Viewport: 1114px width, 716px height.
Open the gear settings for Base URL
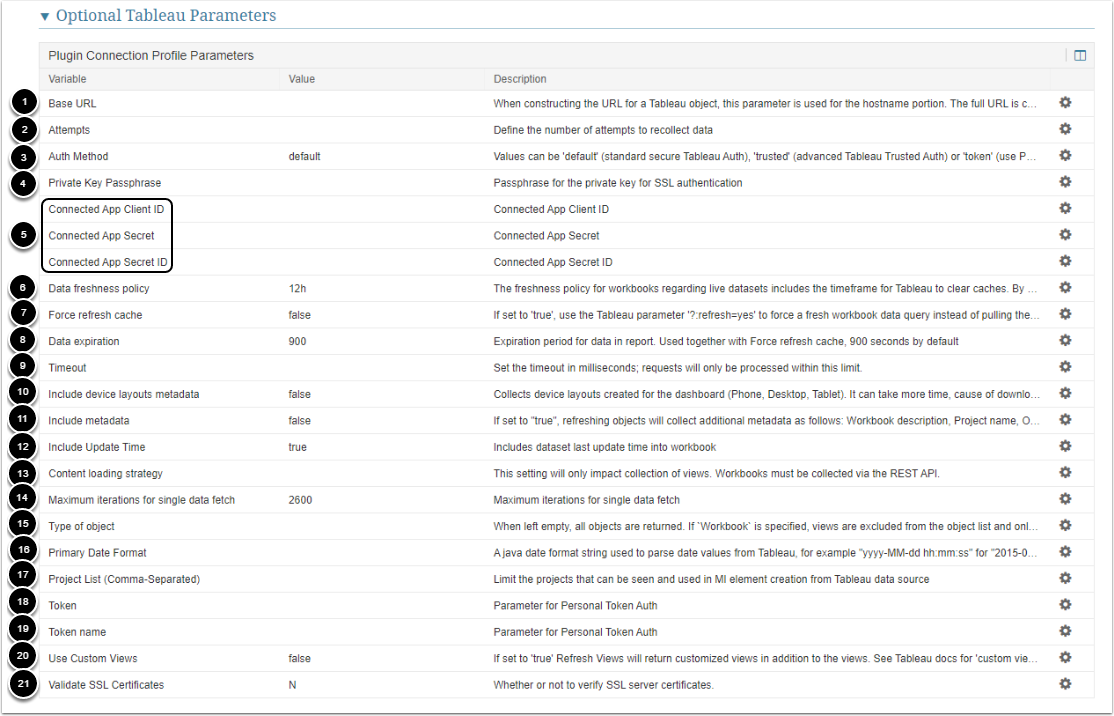[x=1065, y=103]
